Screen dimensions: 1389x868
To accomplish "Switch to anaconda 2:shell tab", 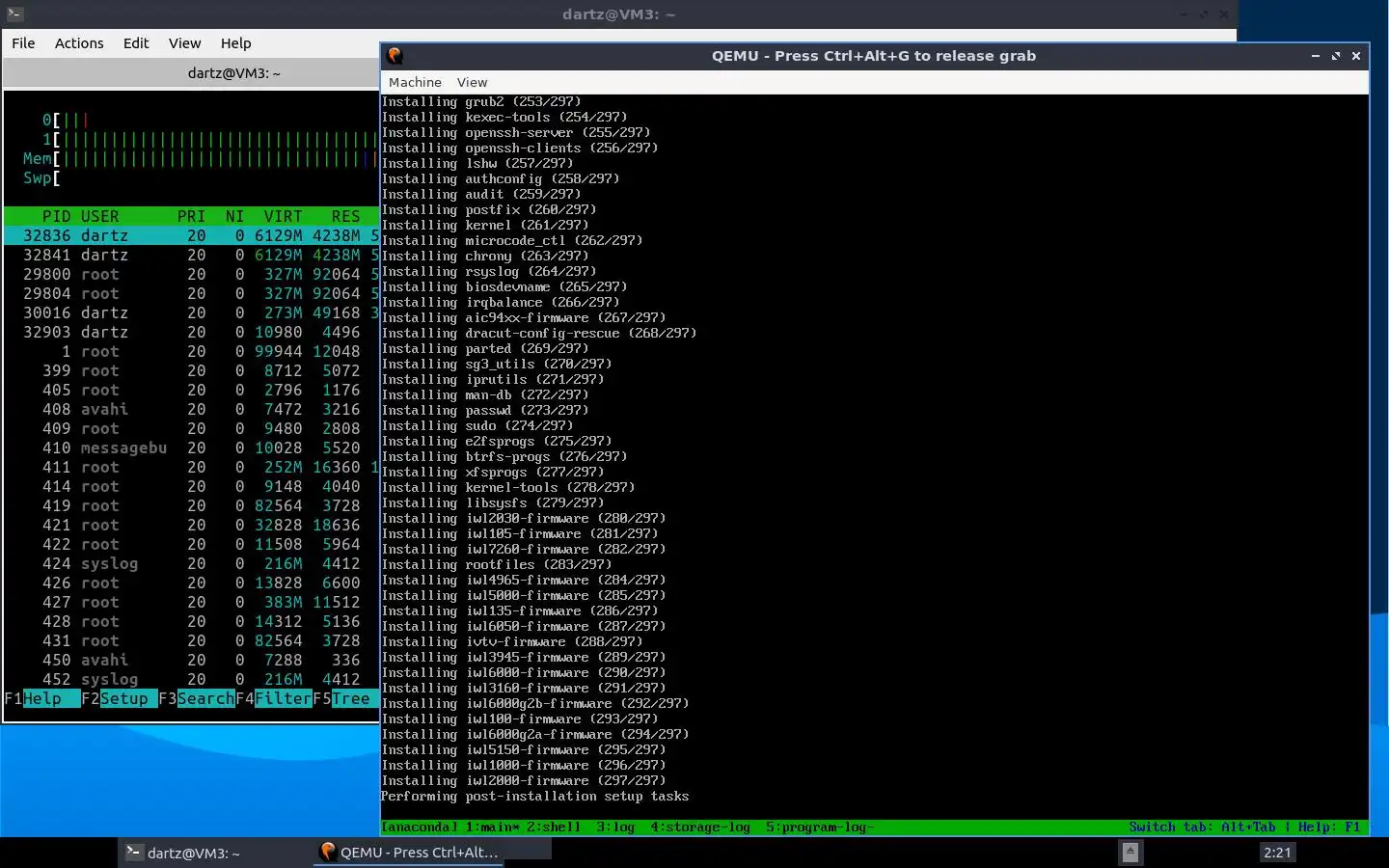I will pyautogui.click(x=554, y=827).
